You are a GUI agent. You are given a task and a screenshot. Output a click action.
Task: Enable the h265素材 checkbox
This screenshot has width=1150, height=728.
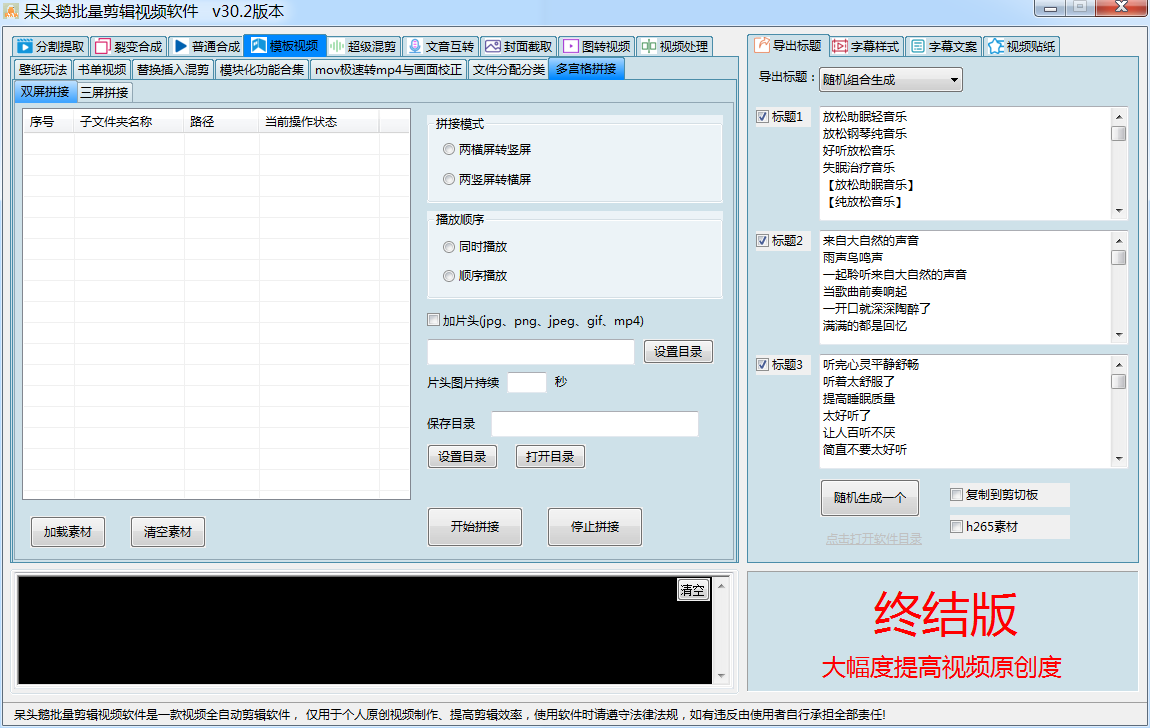pos(956,526)
